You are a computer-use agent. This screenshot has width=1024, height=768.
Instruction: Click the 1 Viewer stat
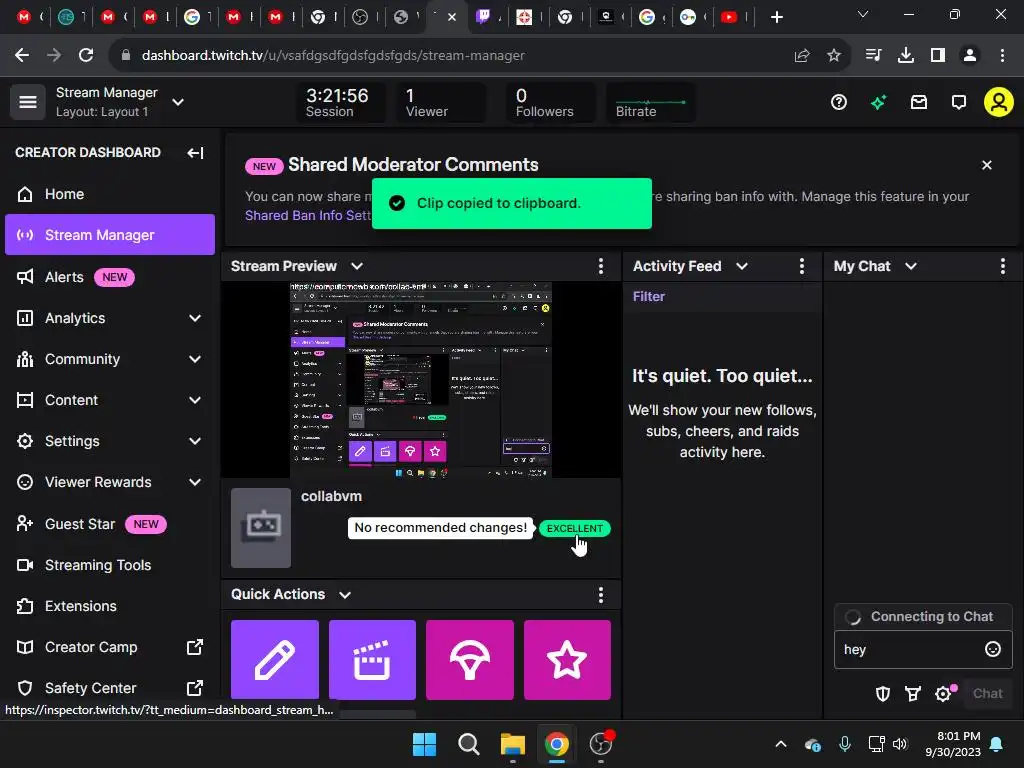[441, 103]
